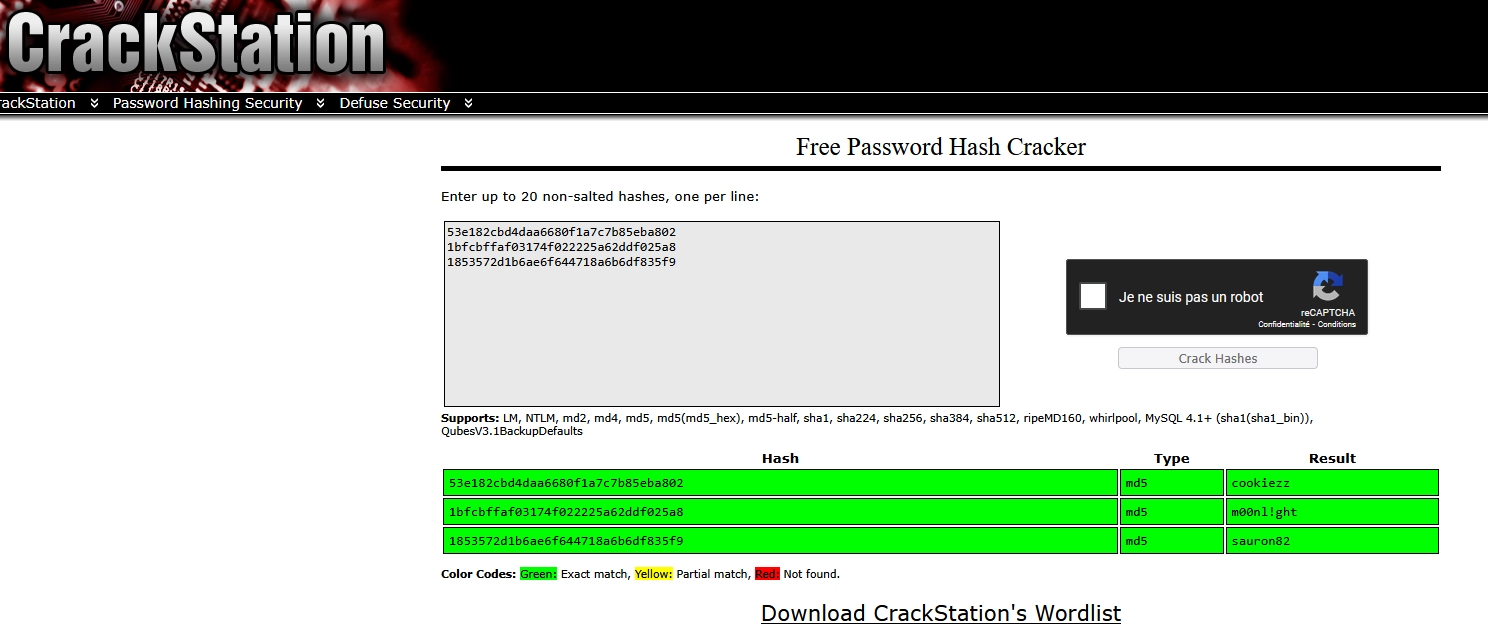Click the reCAPTCHA logo icon

[1327, 288]
